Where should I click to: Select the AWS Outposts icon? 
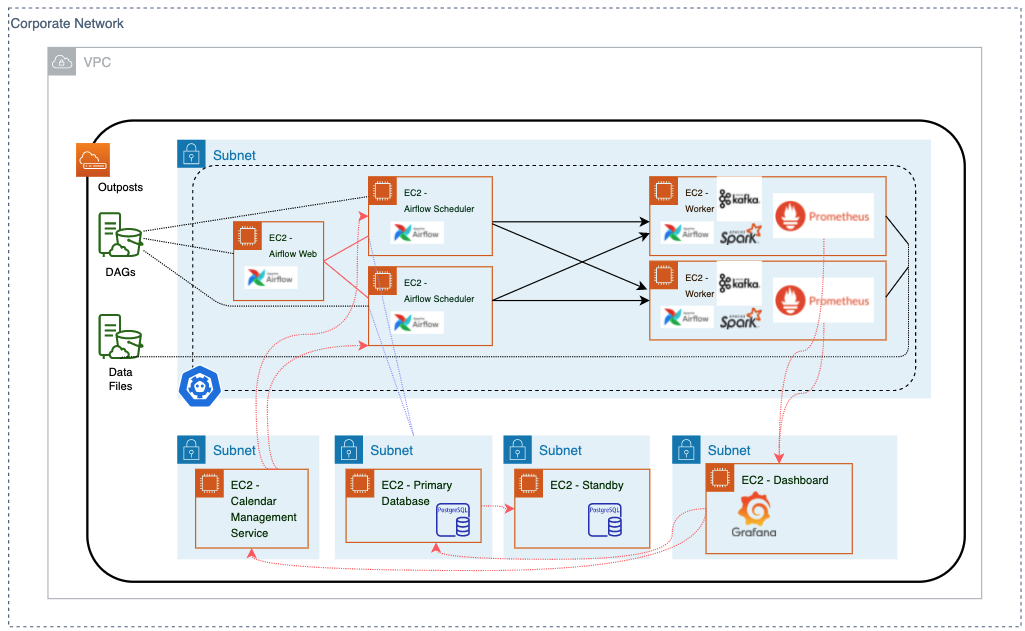(x=93, y=160)
